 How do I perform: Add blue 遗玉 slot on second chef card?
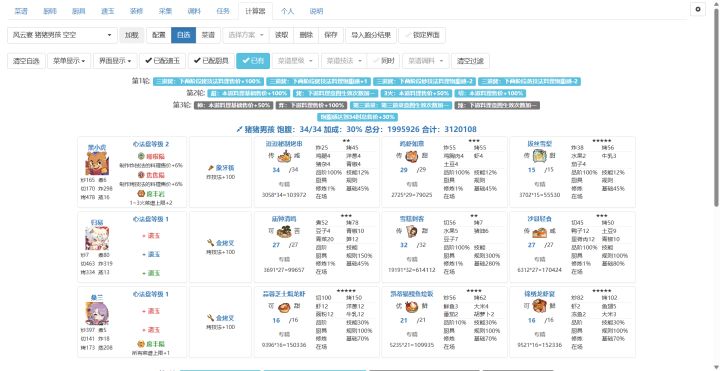(x=151, y=254)
